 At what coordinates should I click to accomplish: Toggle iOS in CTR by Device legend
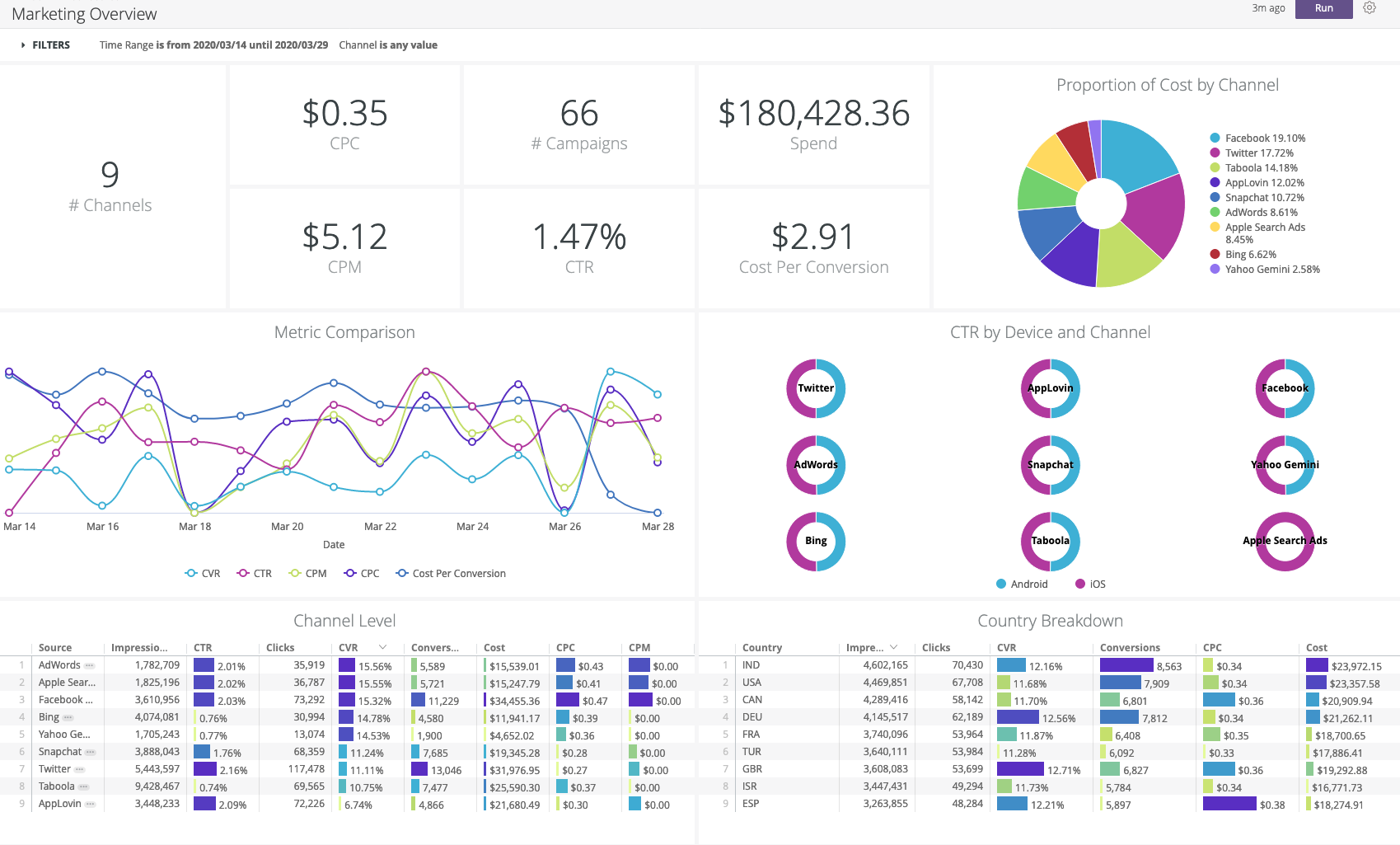(1090, 584)
